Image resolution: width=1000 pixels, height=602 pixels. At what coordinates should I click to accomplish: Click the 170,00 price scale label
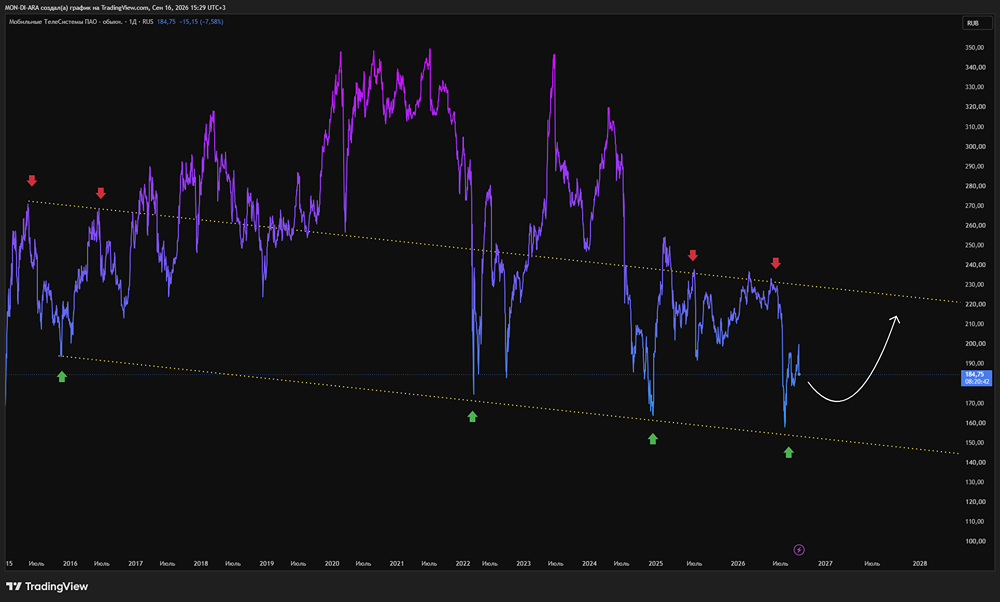point(975,403)
